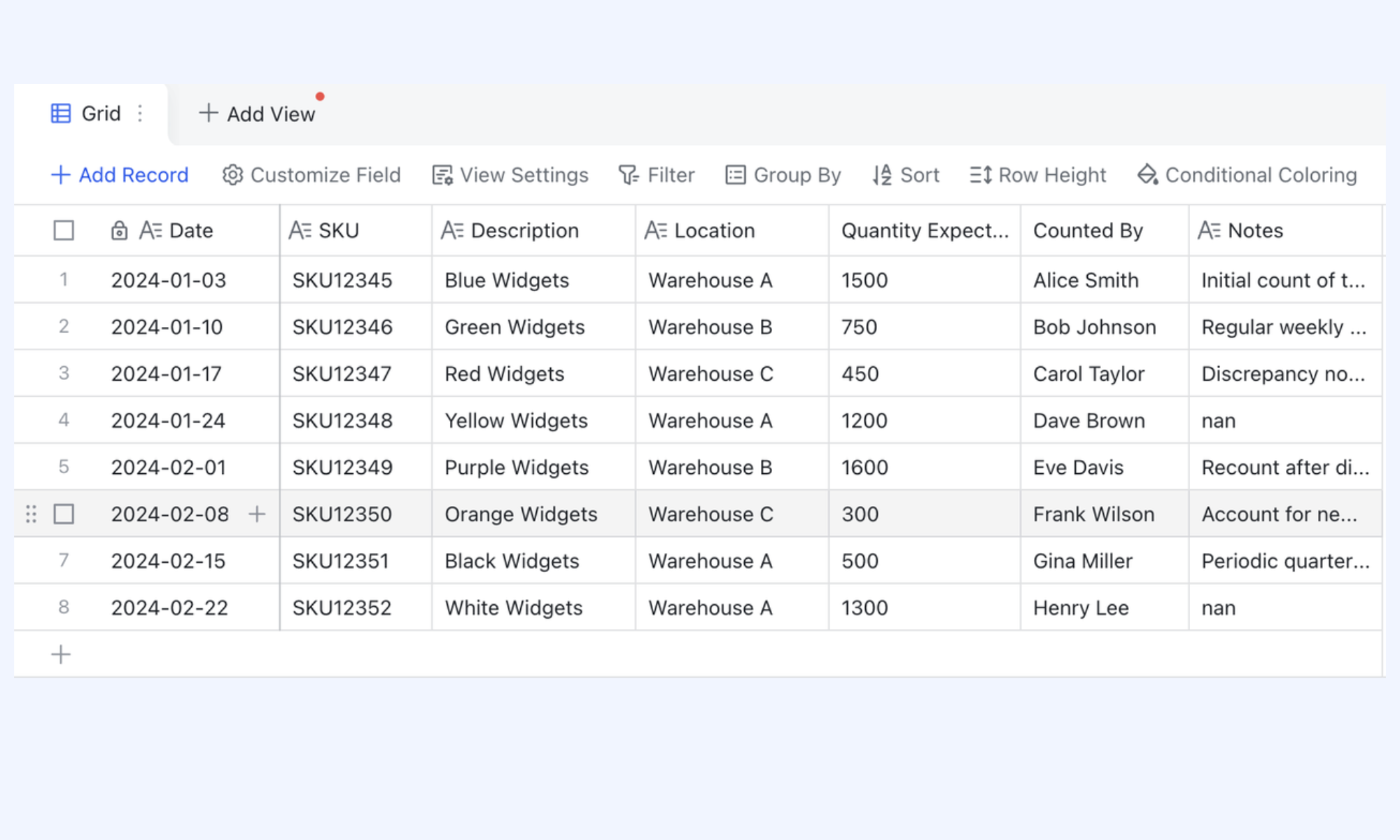Click the plus icon of Add Record
Screen dimensions: 1400x840
[x=61, y=175]
